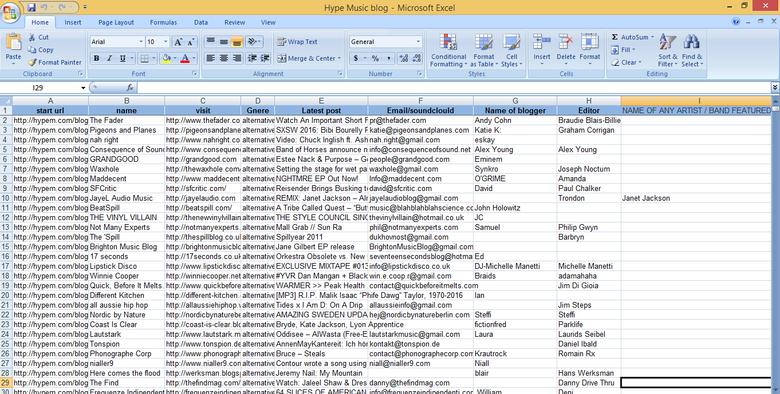780x394 pixels.
Task: Select cell containing Janet Jackson
Action: 695,198
